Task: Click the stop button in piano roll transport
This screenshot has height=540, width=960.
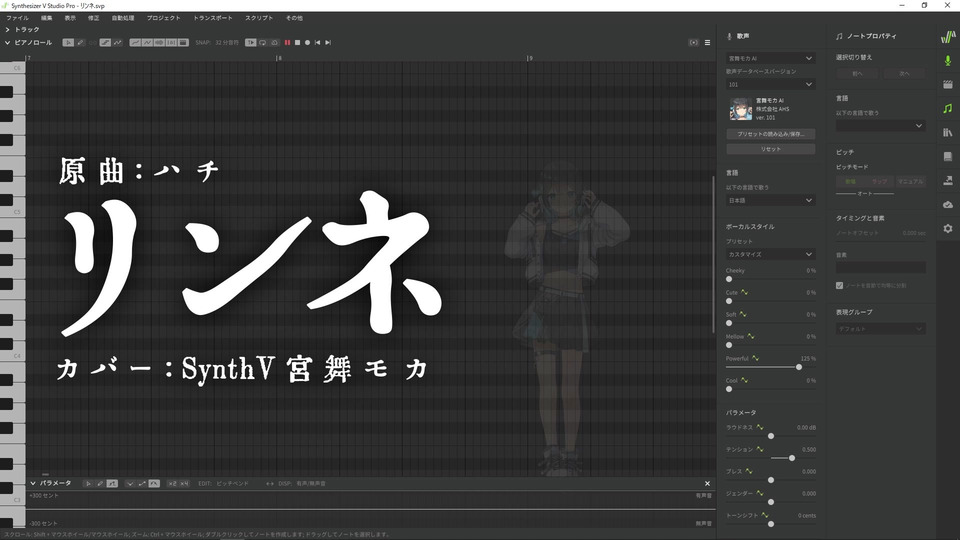Action: (x=298, y=43)
